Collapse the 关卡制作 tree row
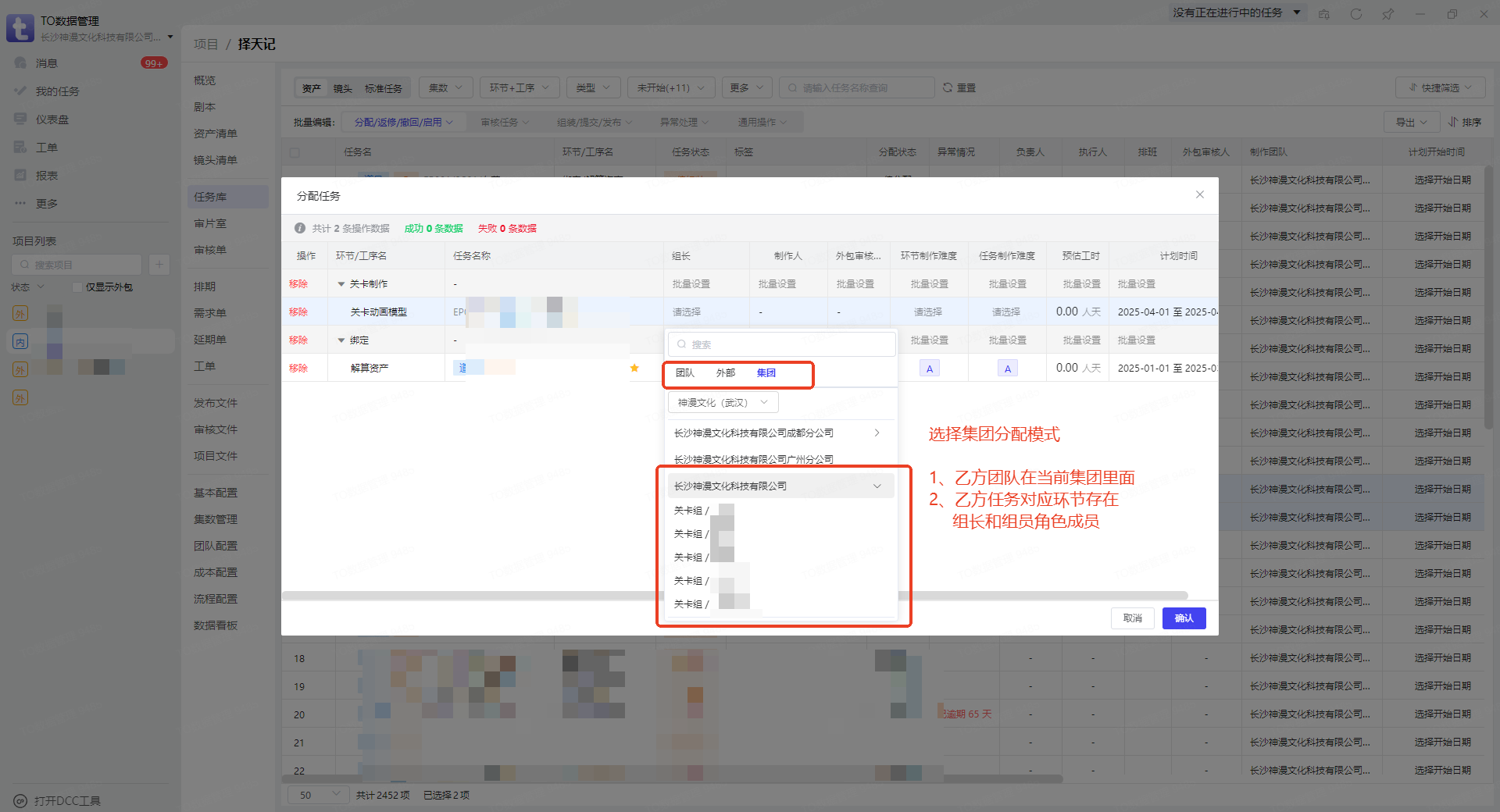 (341, 284)
